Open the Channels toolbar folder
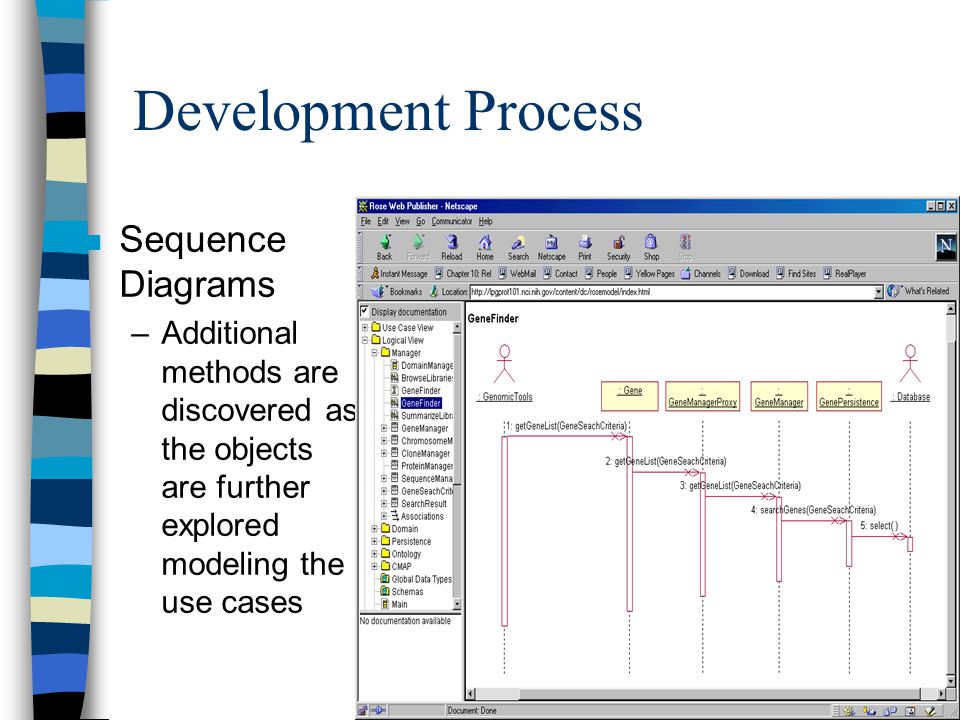 (x=701, y=274)
